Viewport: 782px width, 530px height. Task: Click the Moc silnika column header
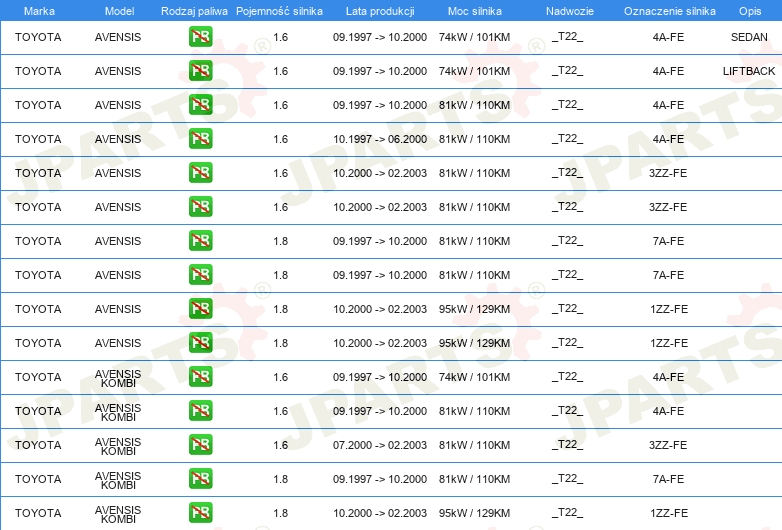tap(475, 11)
